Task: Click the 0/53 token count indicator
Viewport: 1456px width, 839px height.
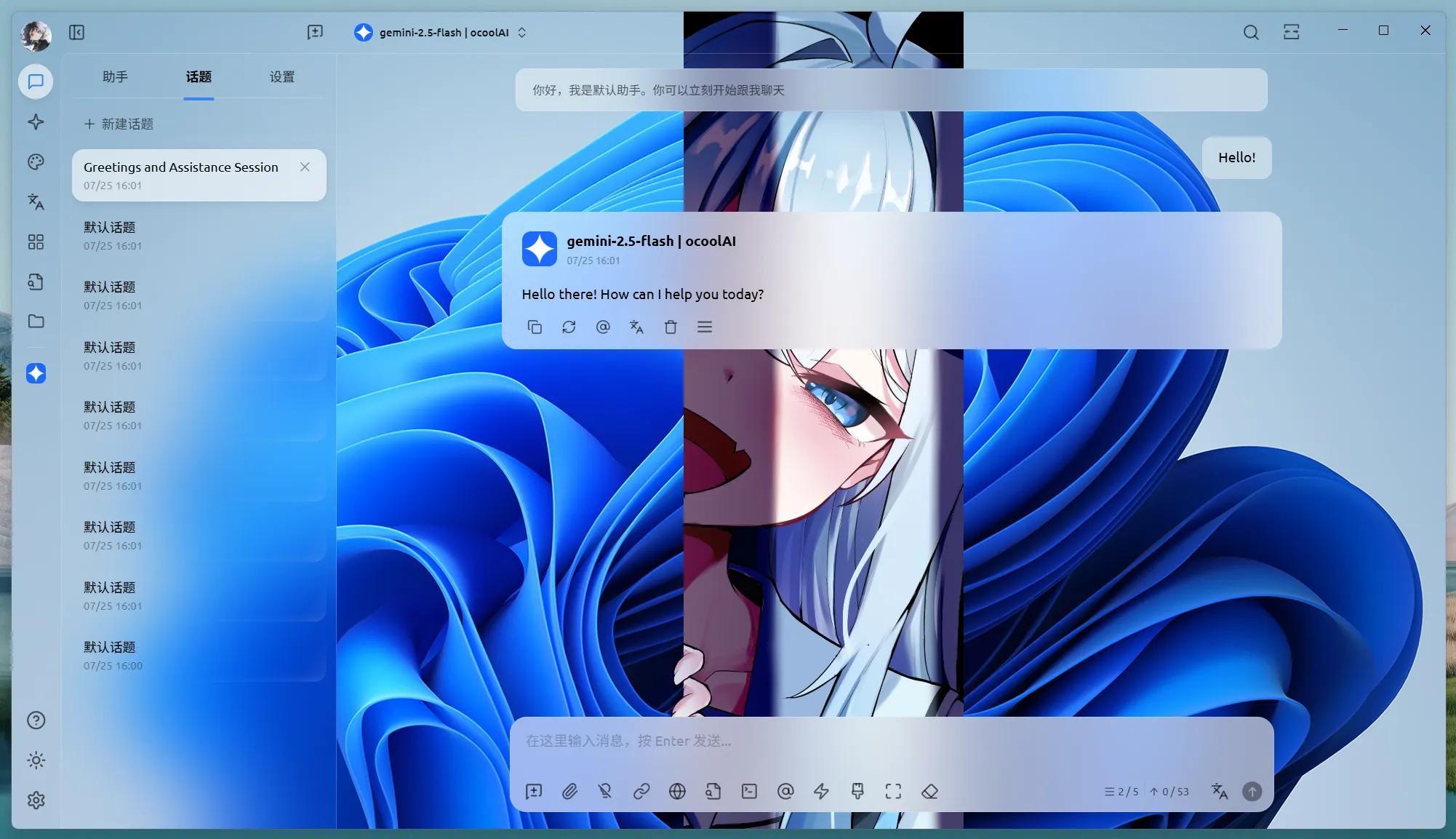Action: pyautogui.click(x=1169, y=792)
